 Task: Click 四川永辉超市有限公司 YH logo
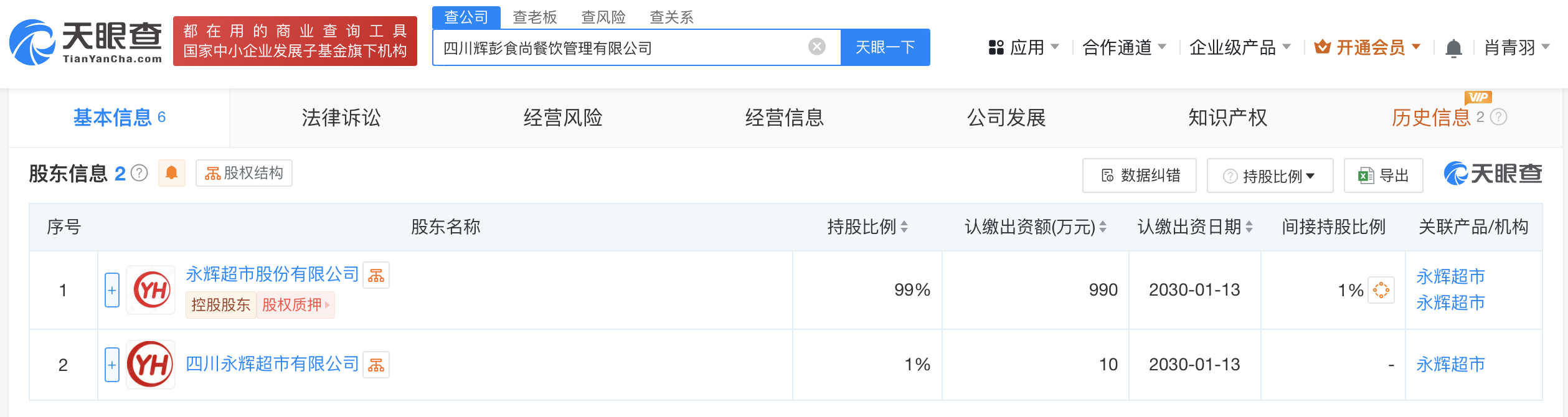click(151, 365)
